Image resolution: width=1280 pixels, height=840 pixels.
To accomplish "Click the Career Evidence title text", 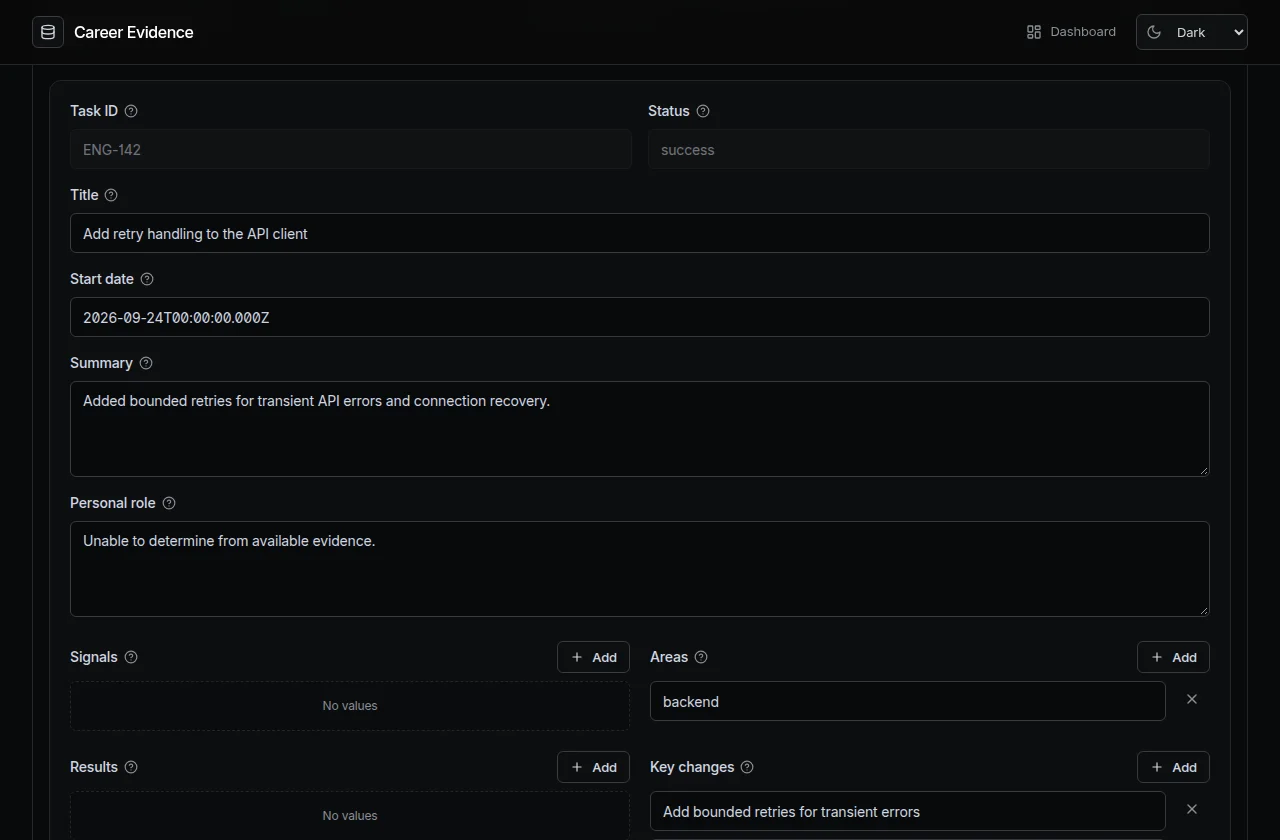I will coord(134,32).
